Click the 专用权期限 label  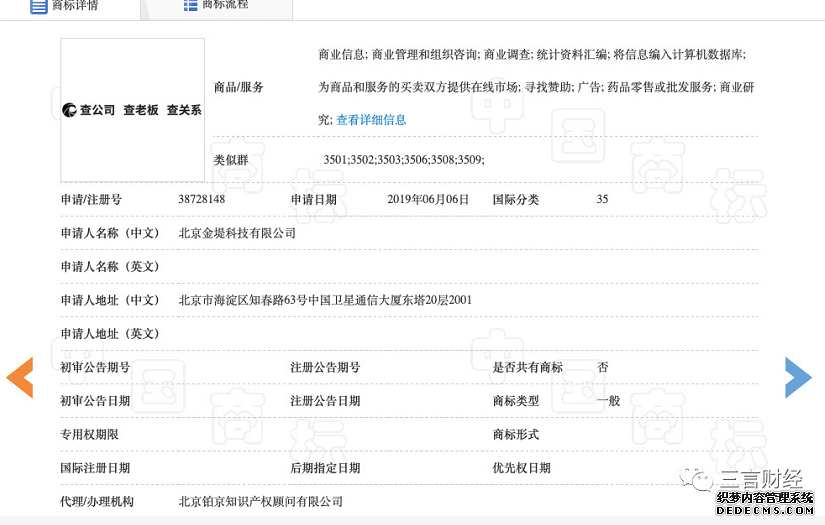(89, 435)
